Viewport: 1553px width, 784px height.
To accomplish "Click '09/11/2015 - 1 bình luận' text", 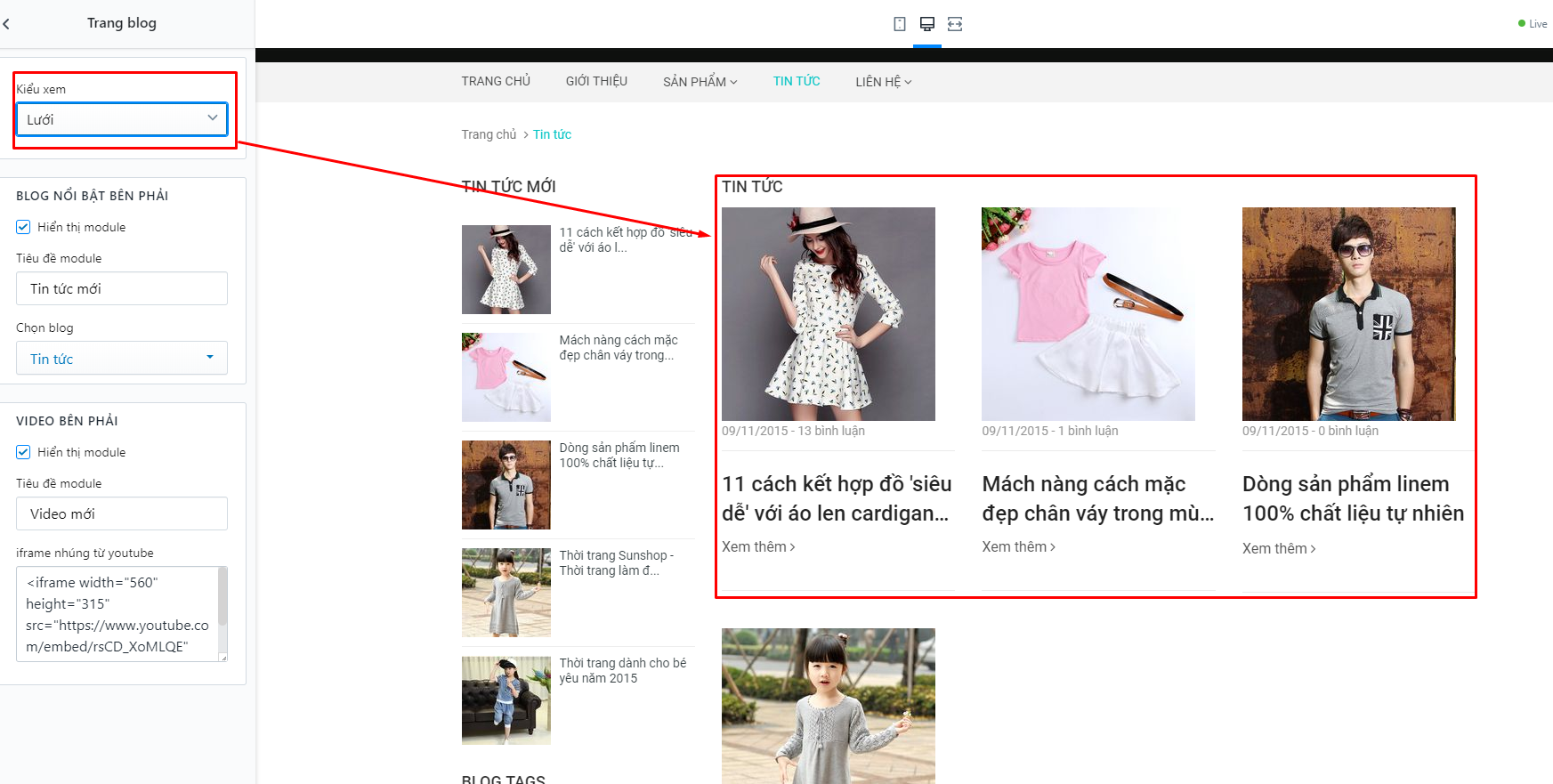I will 1050,431.
